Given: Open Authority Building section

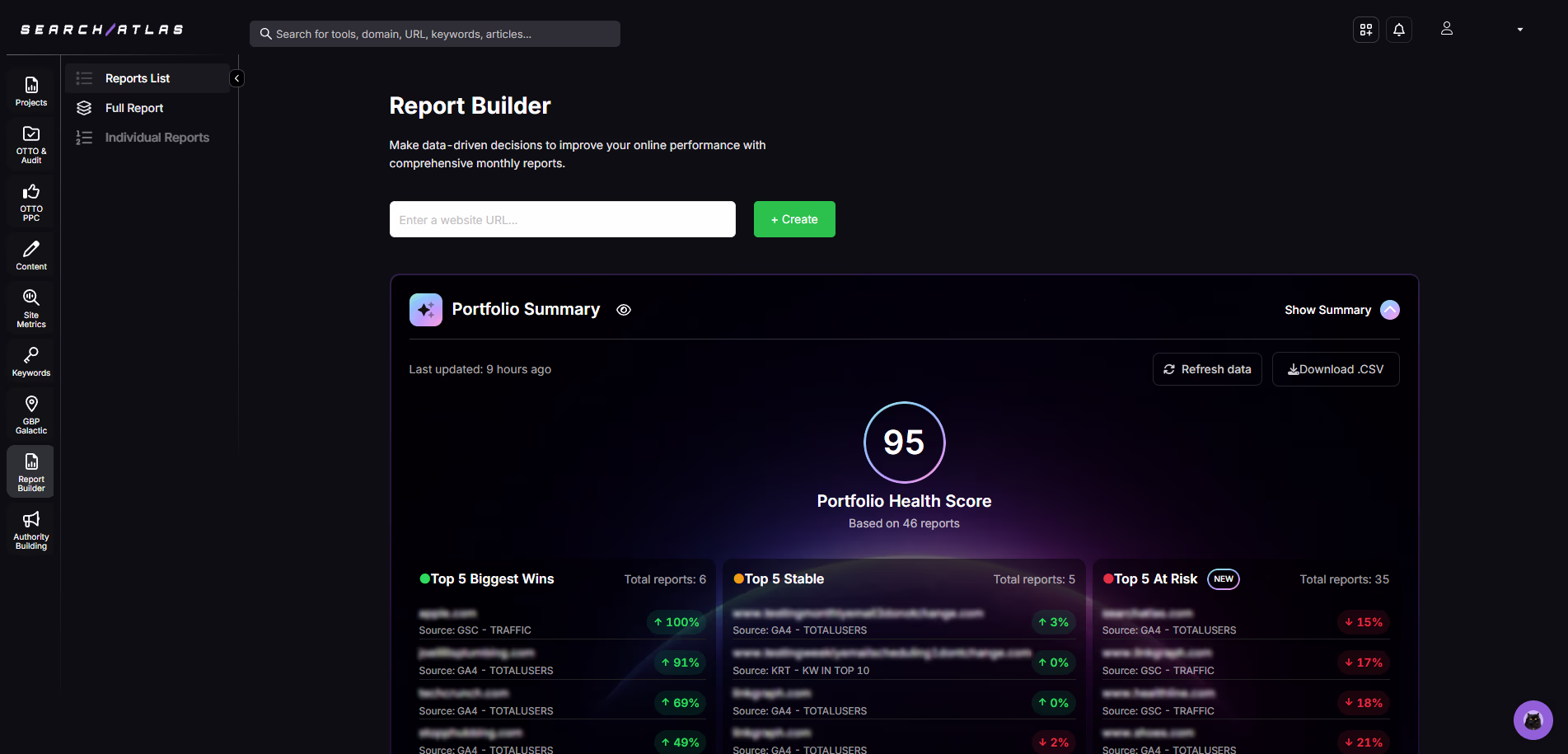Looking at the screenshot, I should (x=31, y=529).
